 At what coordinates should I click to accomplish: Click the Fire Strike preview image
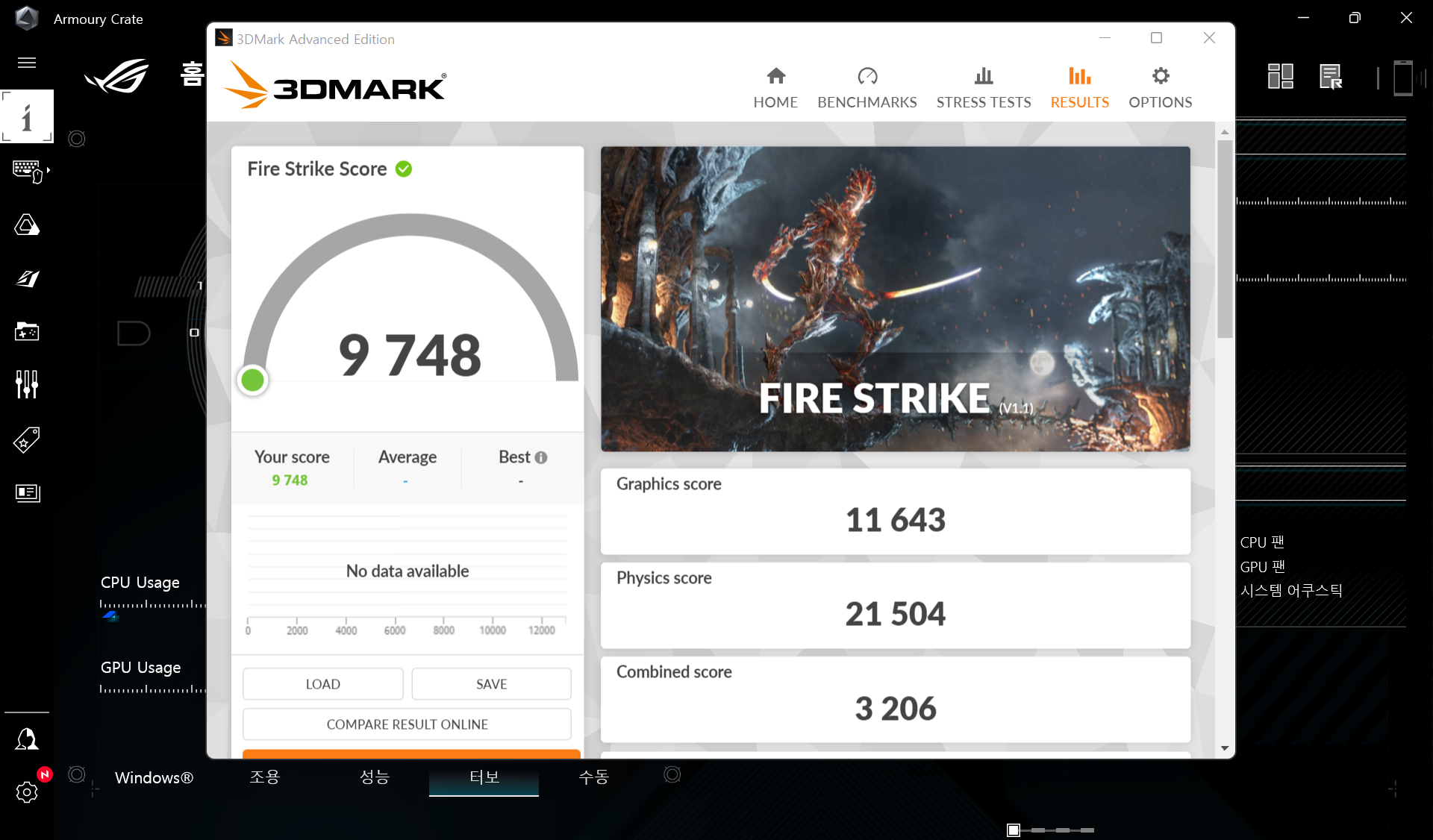coord(895,298)
